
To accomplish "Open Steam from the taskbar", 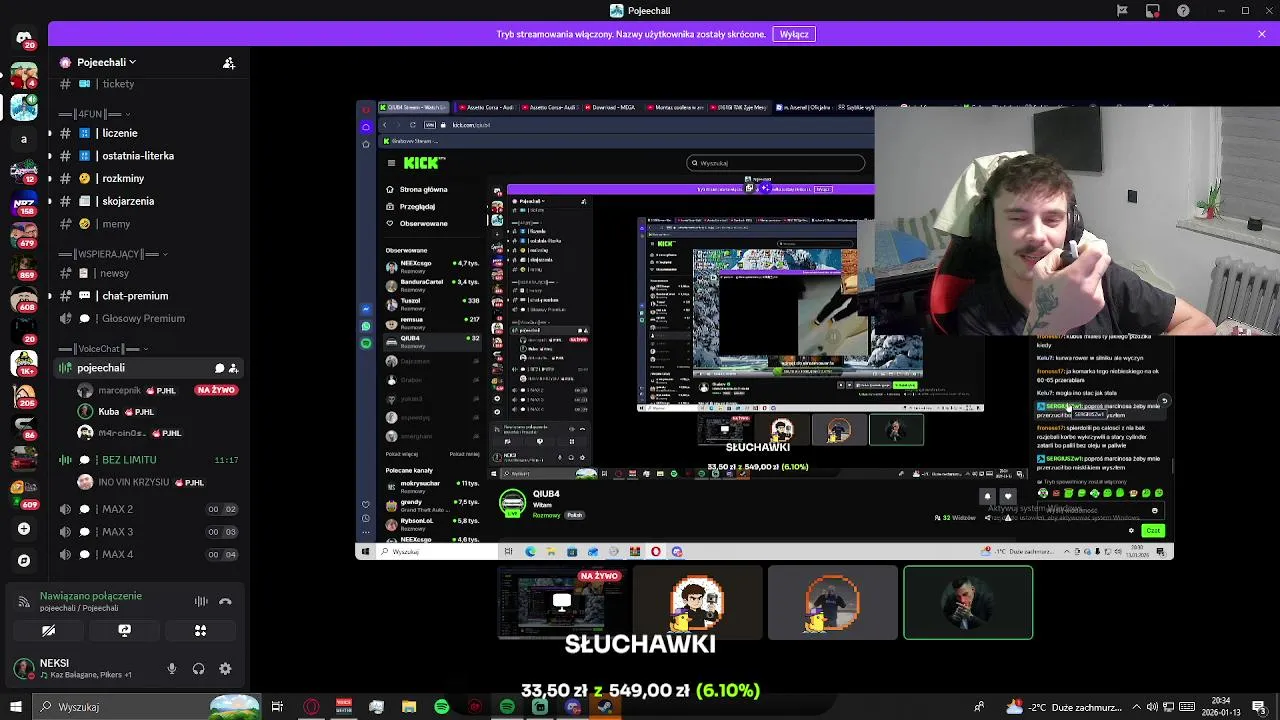I will pyautogui.click(x=605, y=707).
